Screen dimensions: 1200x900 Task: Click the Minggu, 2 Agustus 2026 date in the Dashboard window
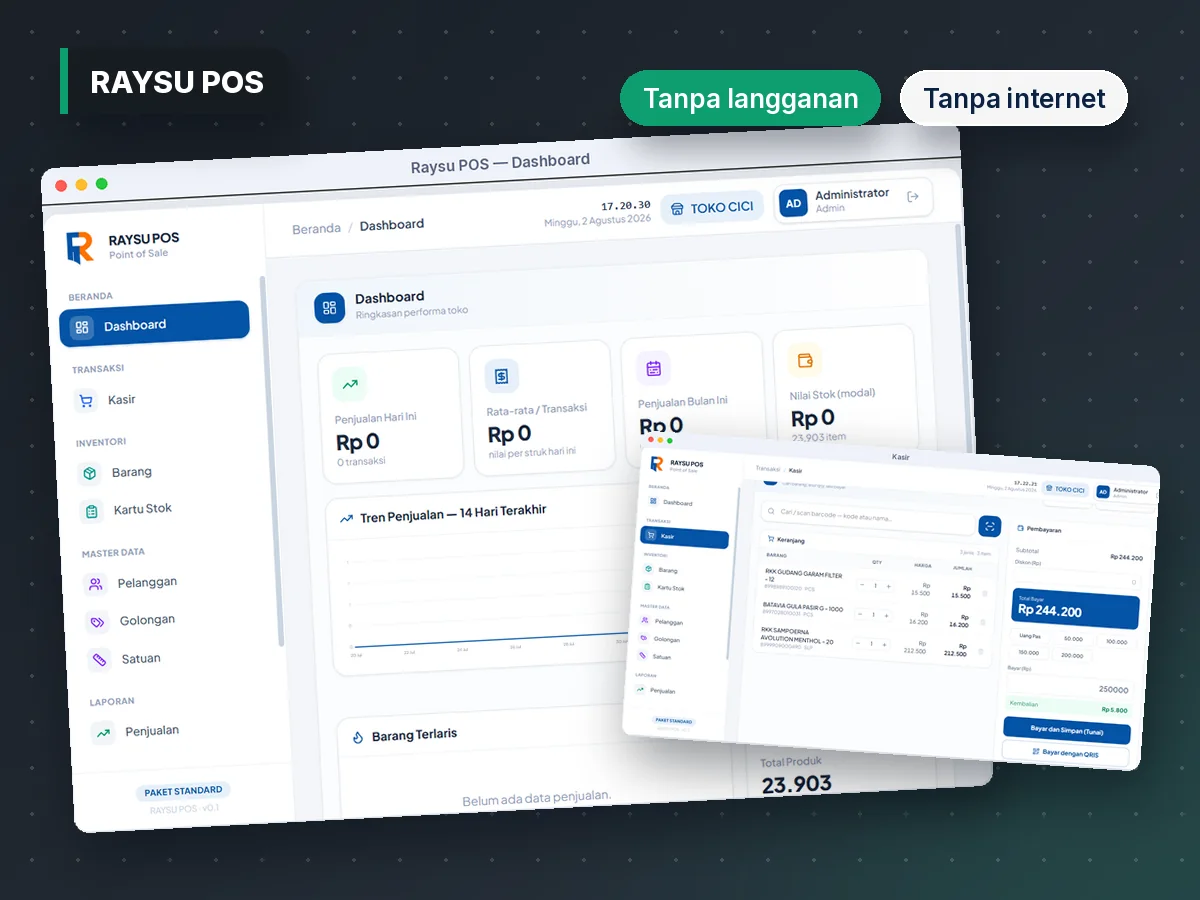(597, 220)
